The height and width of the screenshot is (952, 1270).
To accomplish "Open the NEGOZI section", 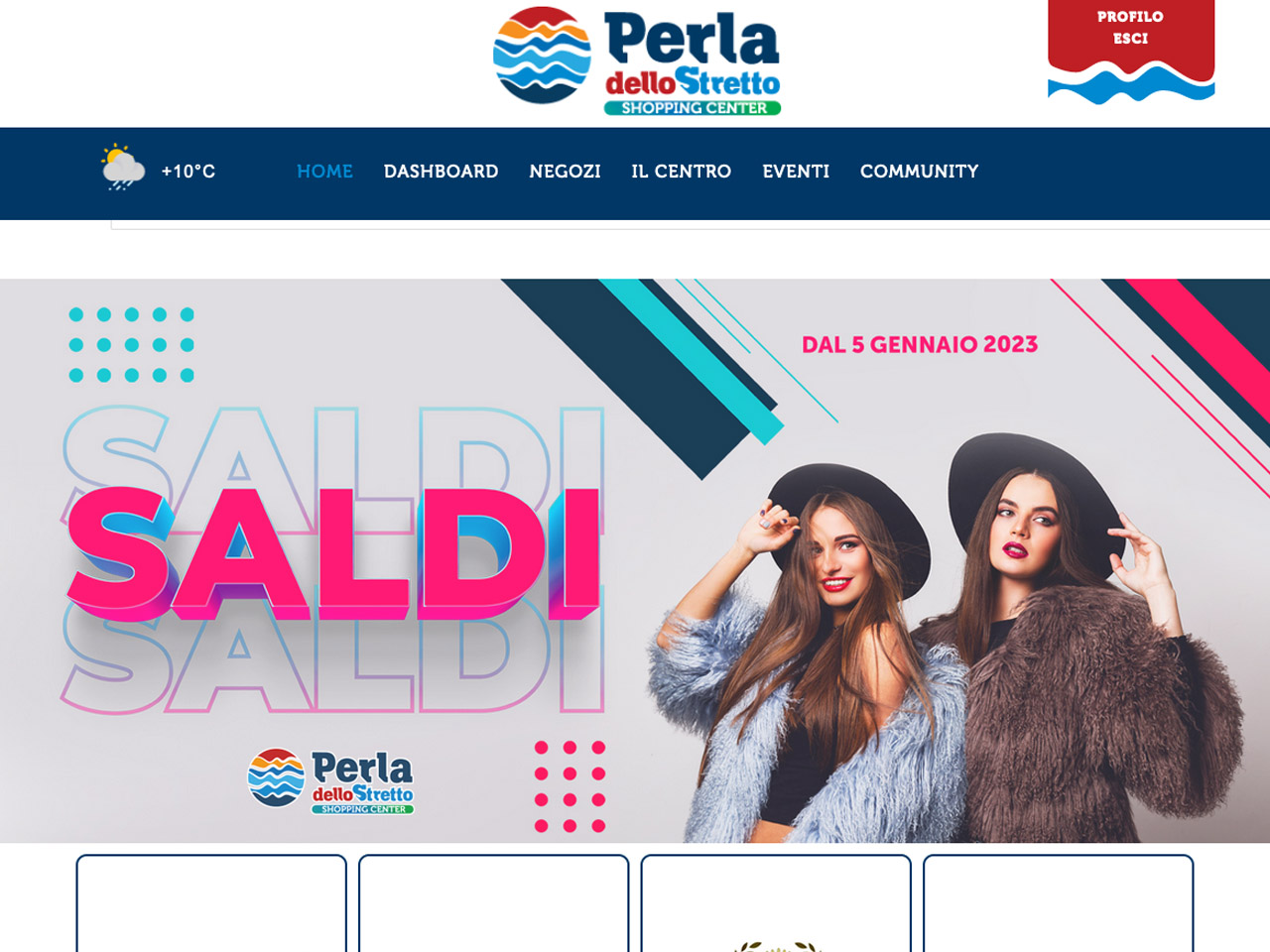I will coord(566,172).
